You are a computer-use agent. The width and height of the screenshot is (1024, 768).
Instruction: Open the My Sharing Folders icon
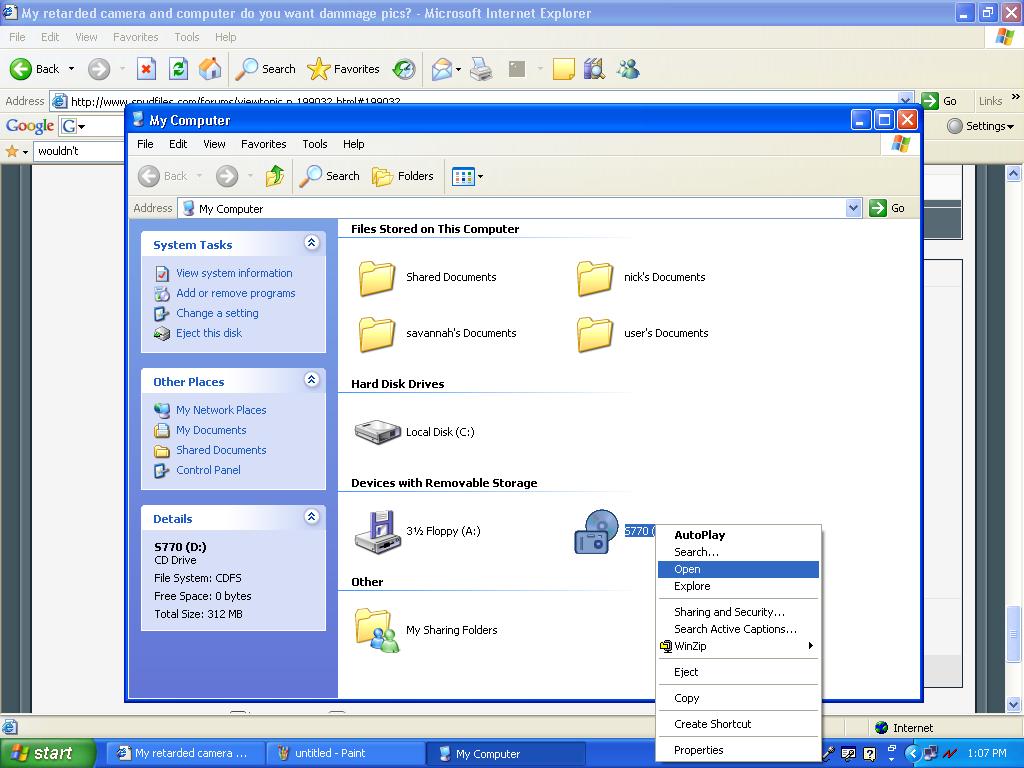[377, 630]
